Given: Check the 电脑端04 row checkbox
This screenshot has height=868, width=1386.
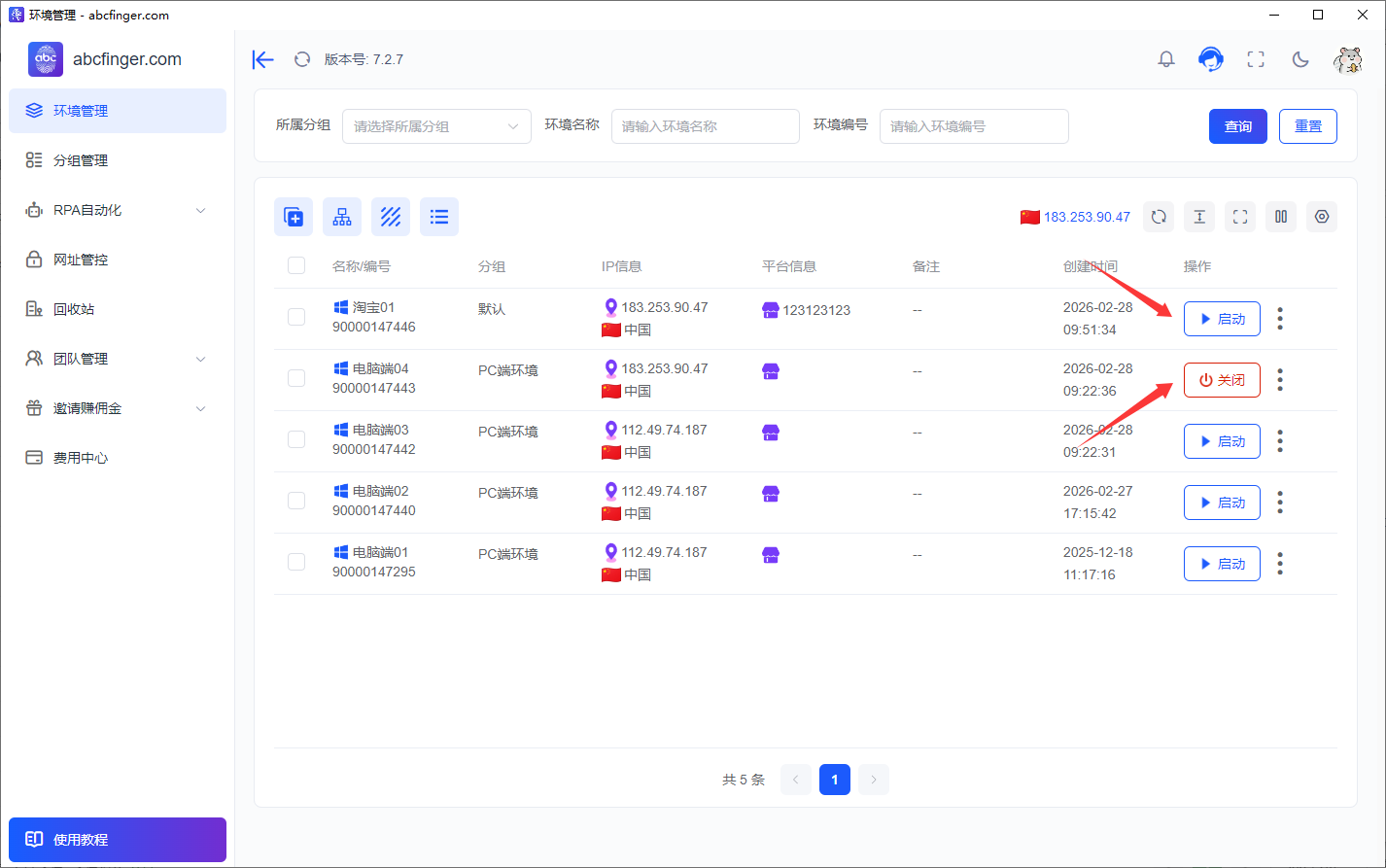Looking at the screenshot, I should (x=296, y=378).
